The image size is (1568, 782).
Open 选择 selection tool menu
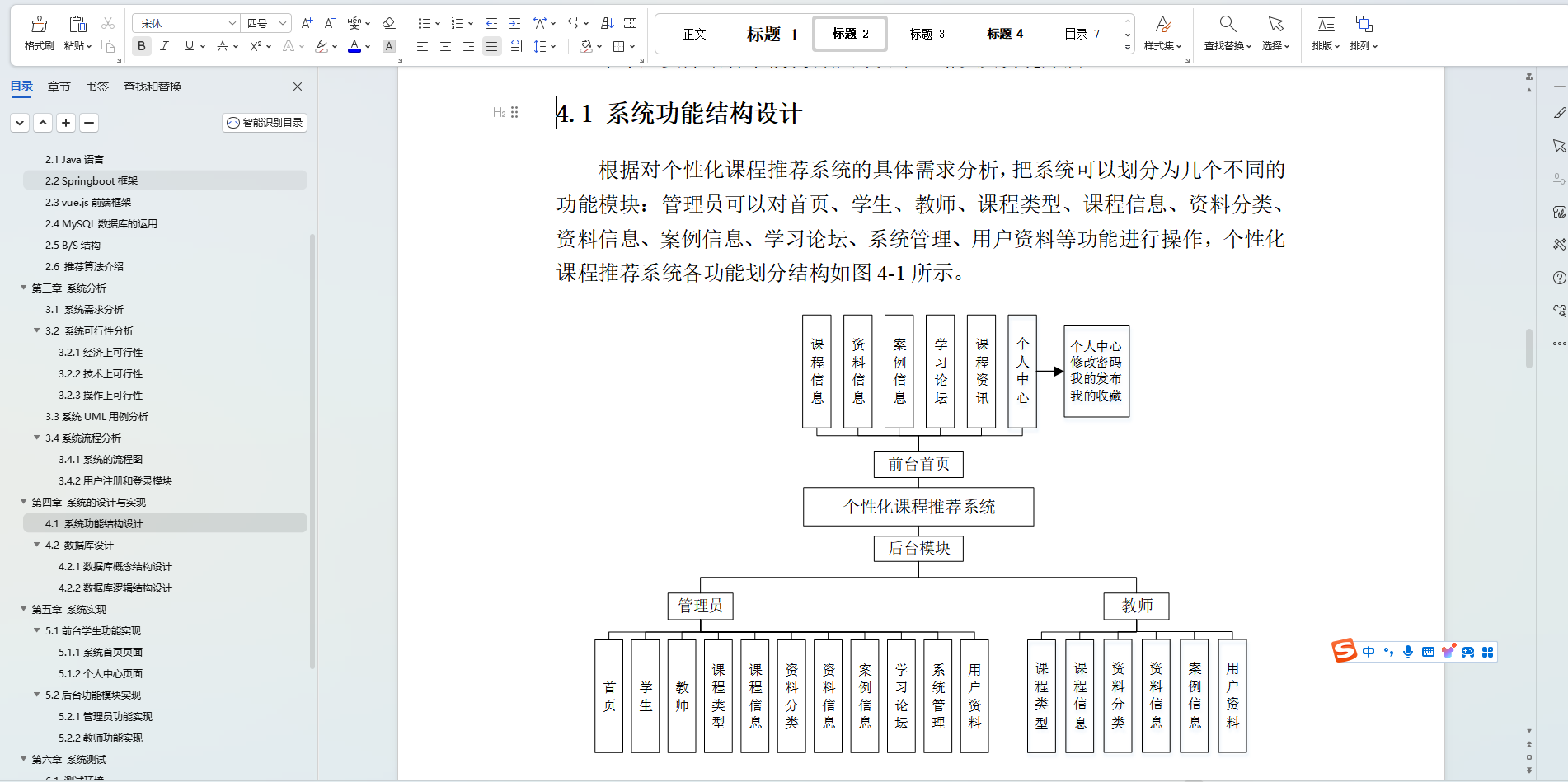1275,34
